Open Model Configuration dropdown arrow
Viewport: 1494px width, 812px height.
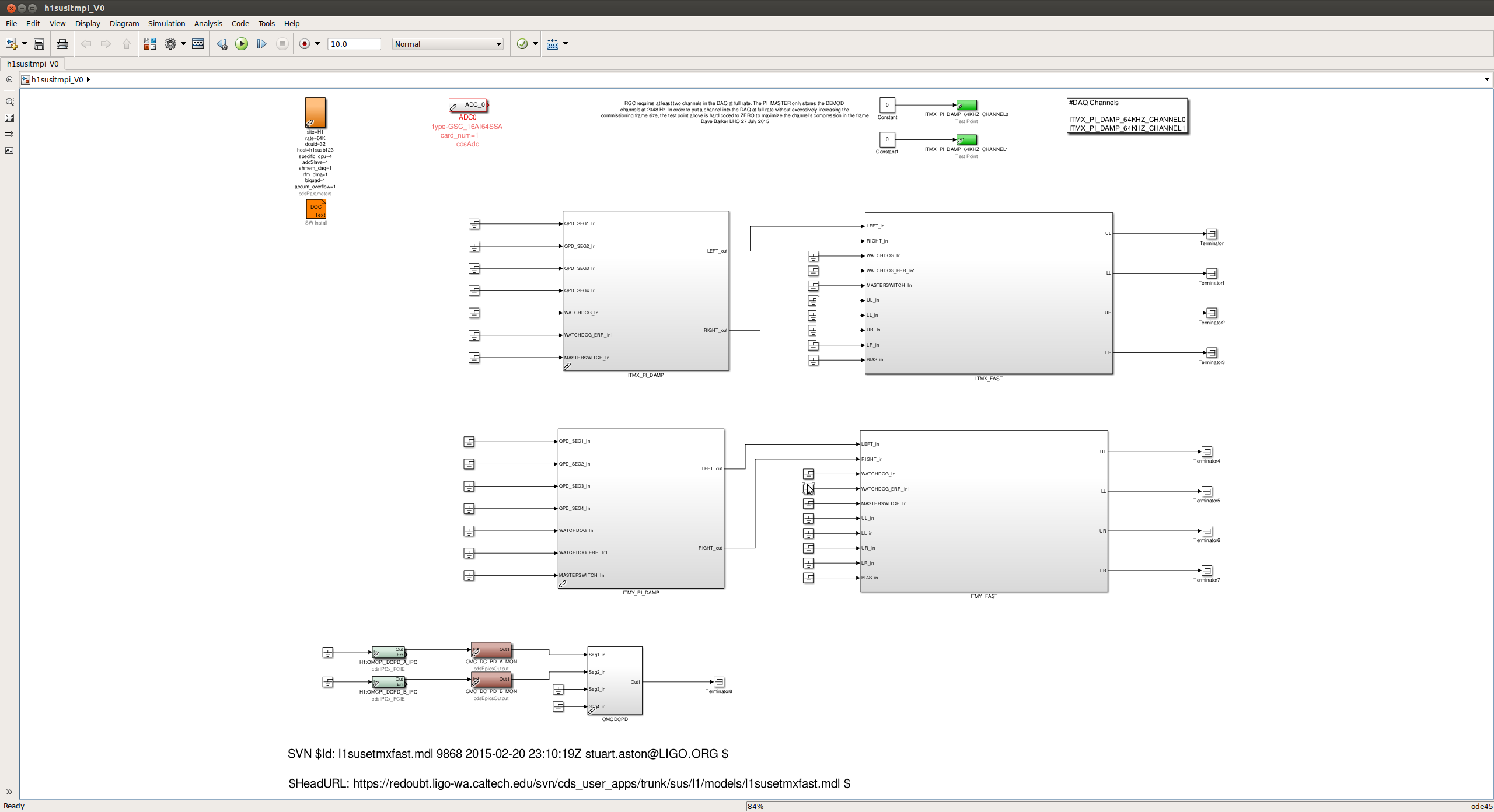pos(183,44)
